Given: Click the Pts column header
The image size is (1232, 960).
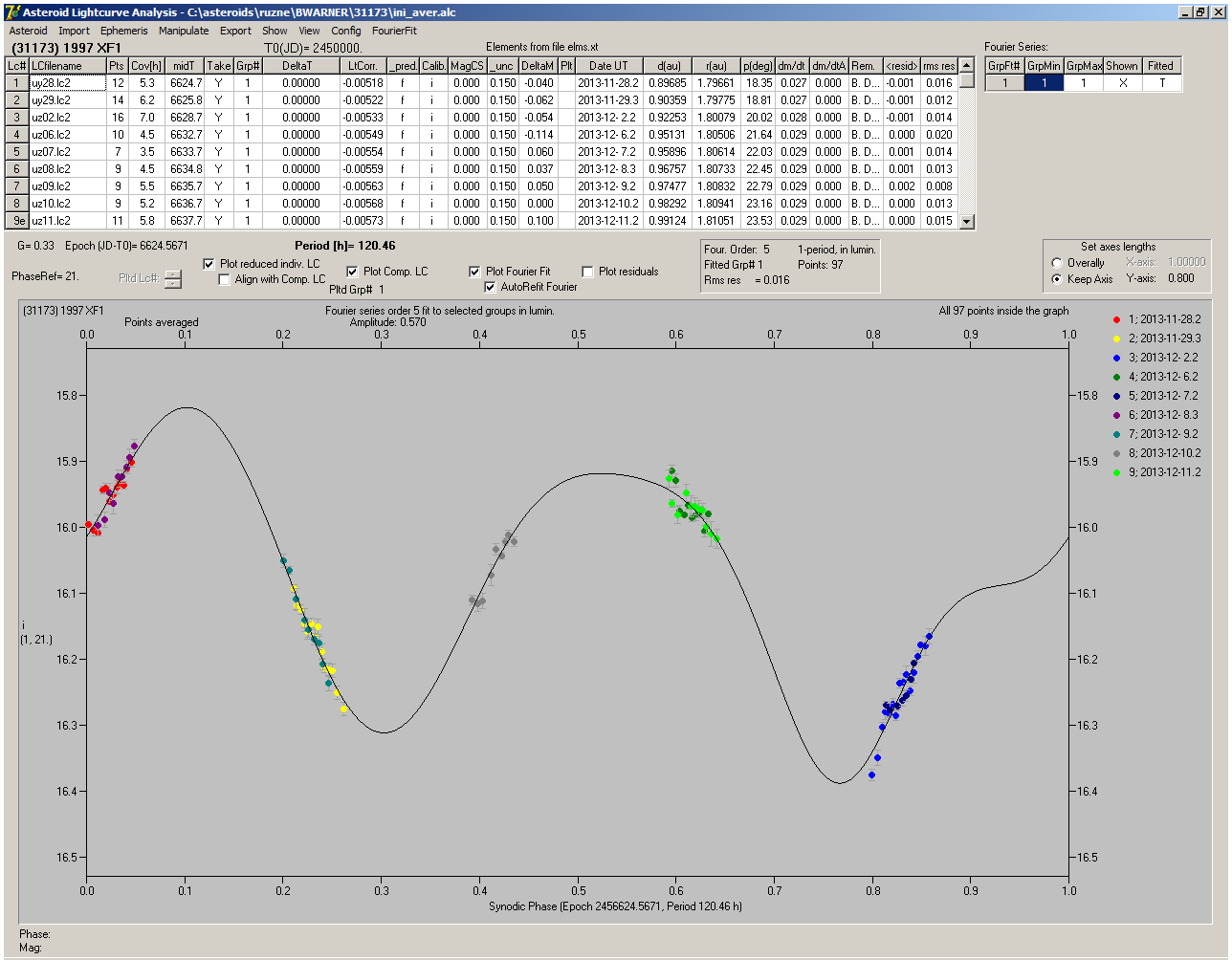Looking at the screenshot, I should [x=117, y=66].
